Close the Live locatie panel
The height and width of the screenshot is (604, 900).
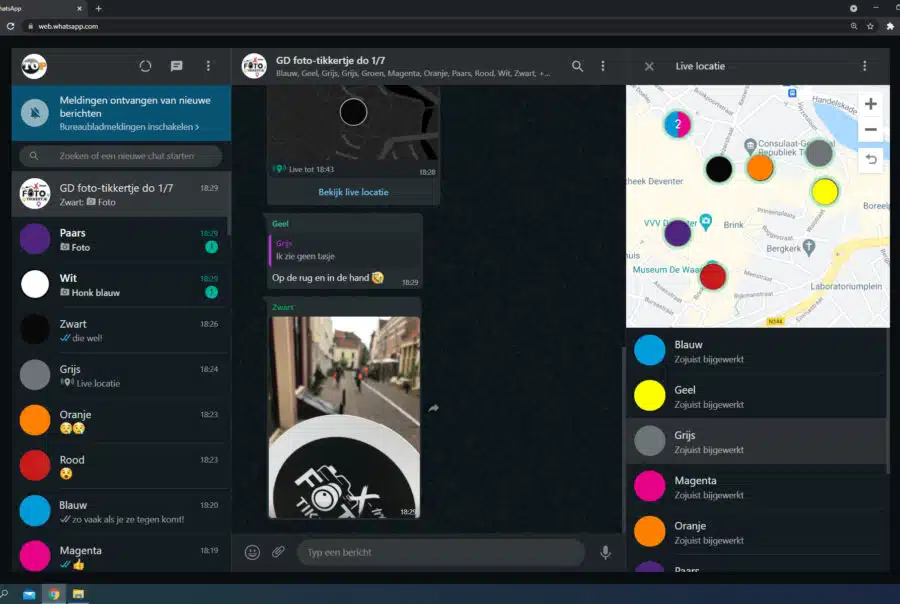pos(649,66)
